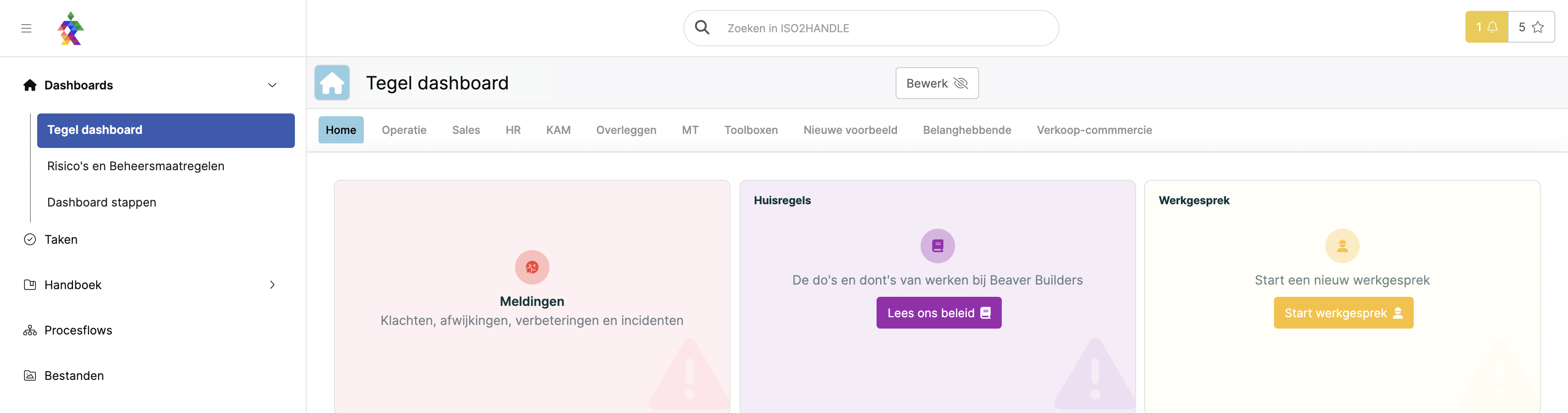Click the purple Huisregels book icon
The width and height of the screenshot is (1568, 413).
[937, 246]
